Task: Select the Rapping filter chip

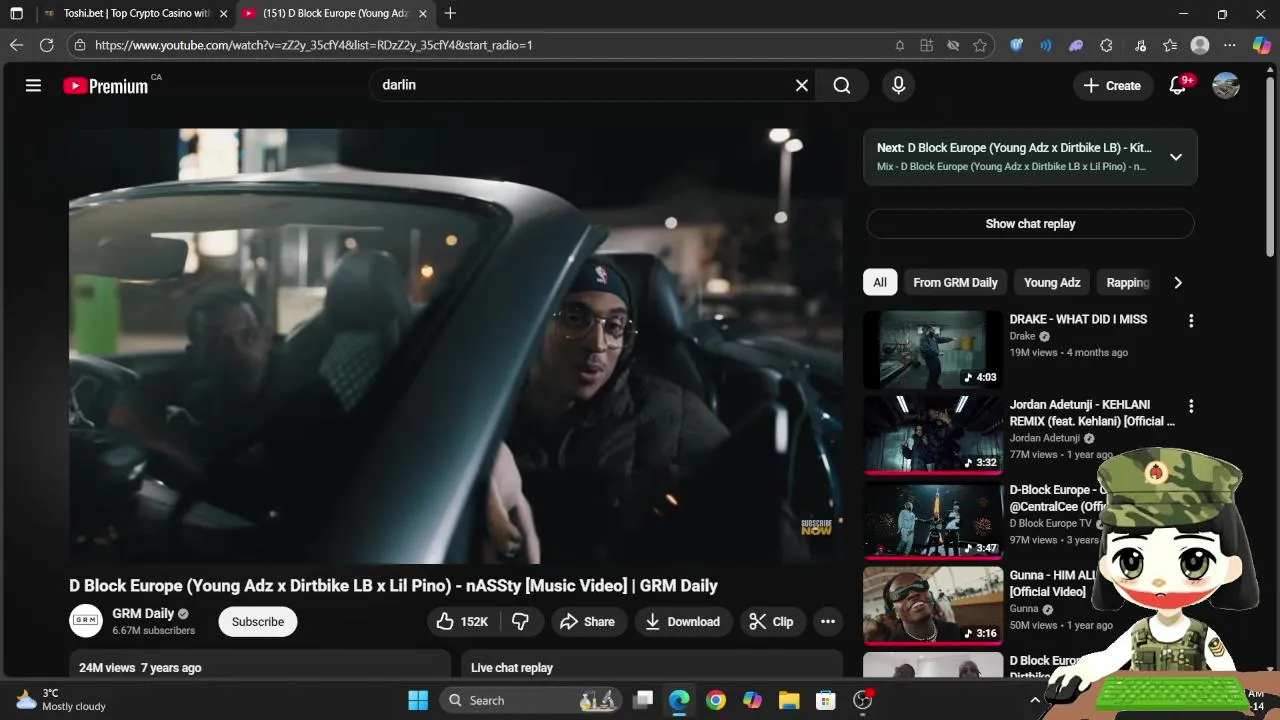Action: tap(1127, 282)
